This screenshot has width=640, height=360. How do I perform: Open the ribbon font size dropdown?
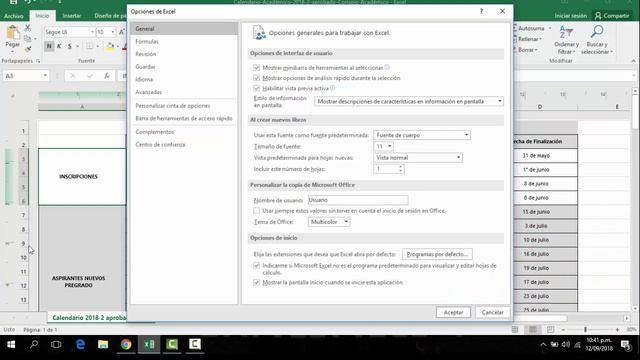click(x=113, y=32)
